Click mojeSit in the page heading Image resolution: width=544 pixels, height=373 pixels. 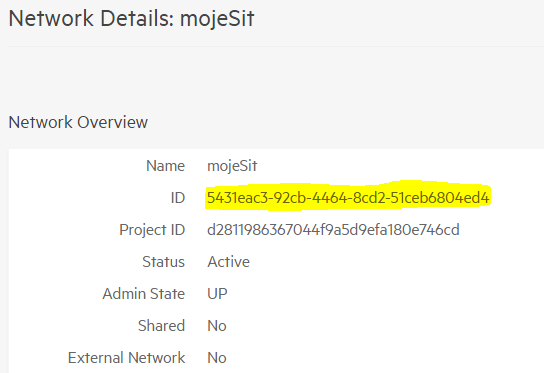217,19
